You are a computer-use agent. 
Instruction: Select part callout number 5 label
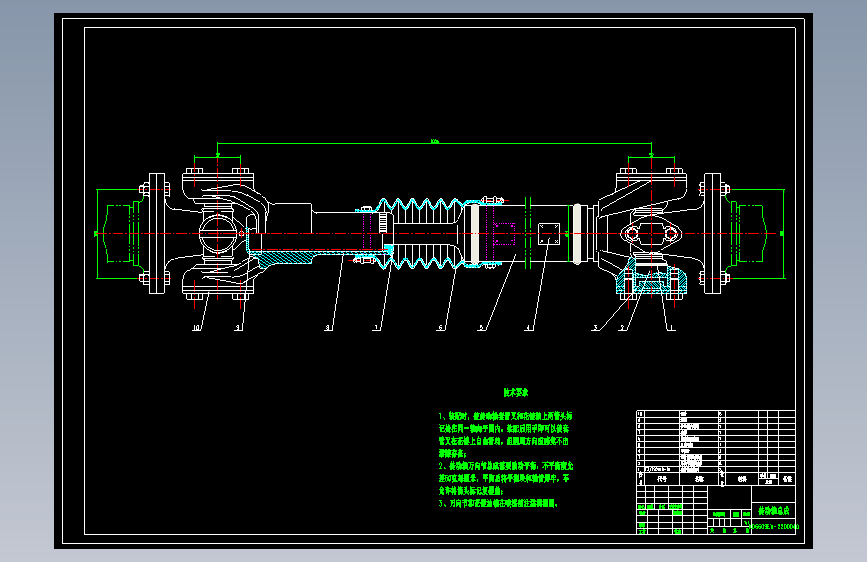tap(481, 328)
